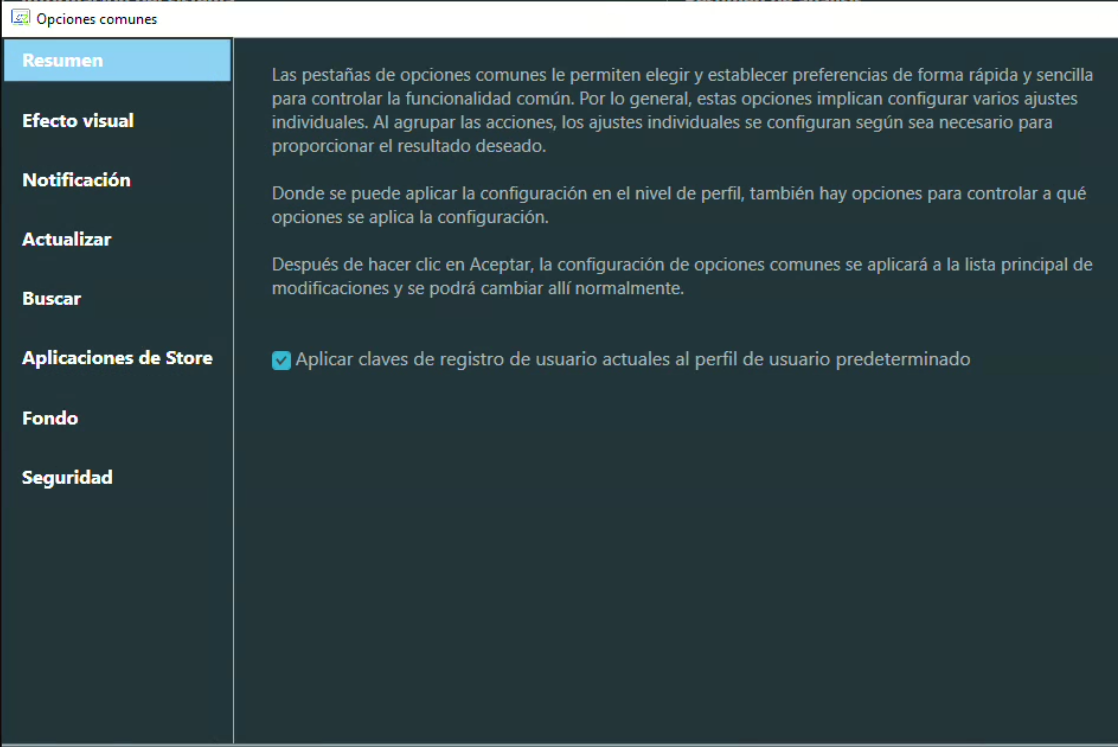Image resolution: width=1118 pixels, height=747 pixels.
Task: Go to the Actualizar tab
Action: point(66,240)
